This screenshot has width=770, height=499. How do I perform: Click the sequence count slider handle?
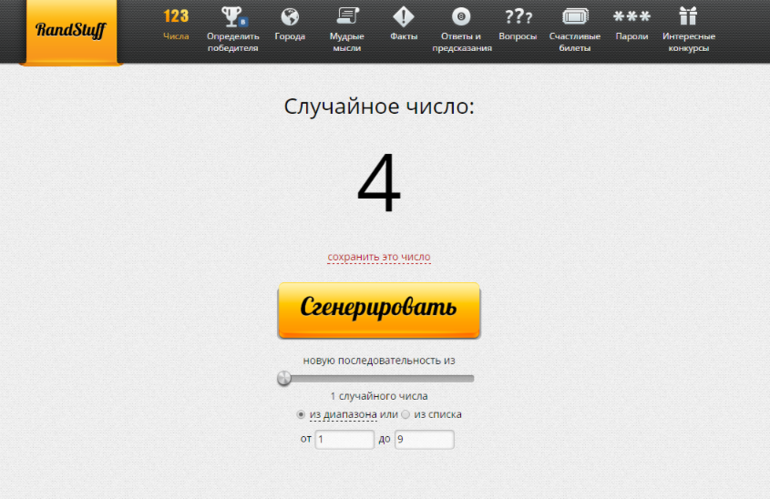[x=285, y=378]
